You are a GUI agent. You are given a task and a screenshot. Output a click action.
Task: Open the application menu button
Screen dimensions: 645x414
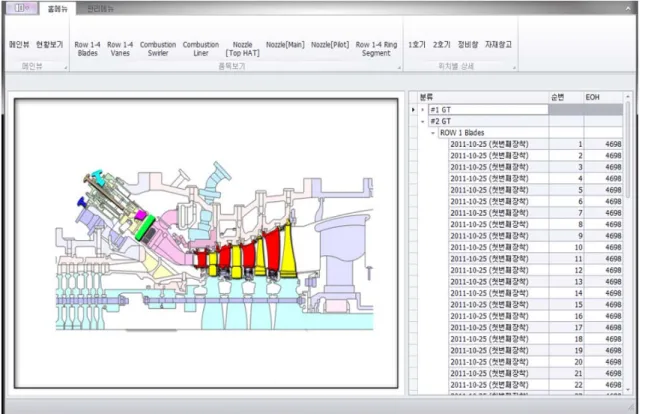tap(22, 8)
